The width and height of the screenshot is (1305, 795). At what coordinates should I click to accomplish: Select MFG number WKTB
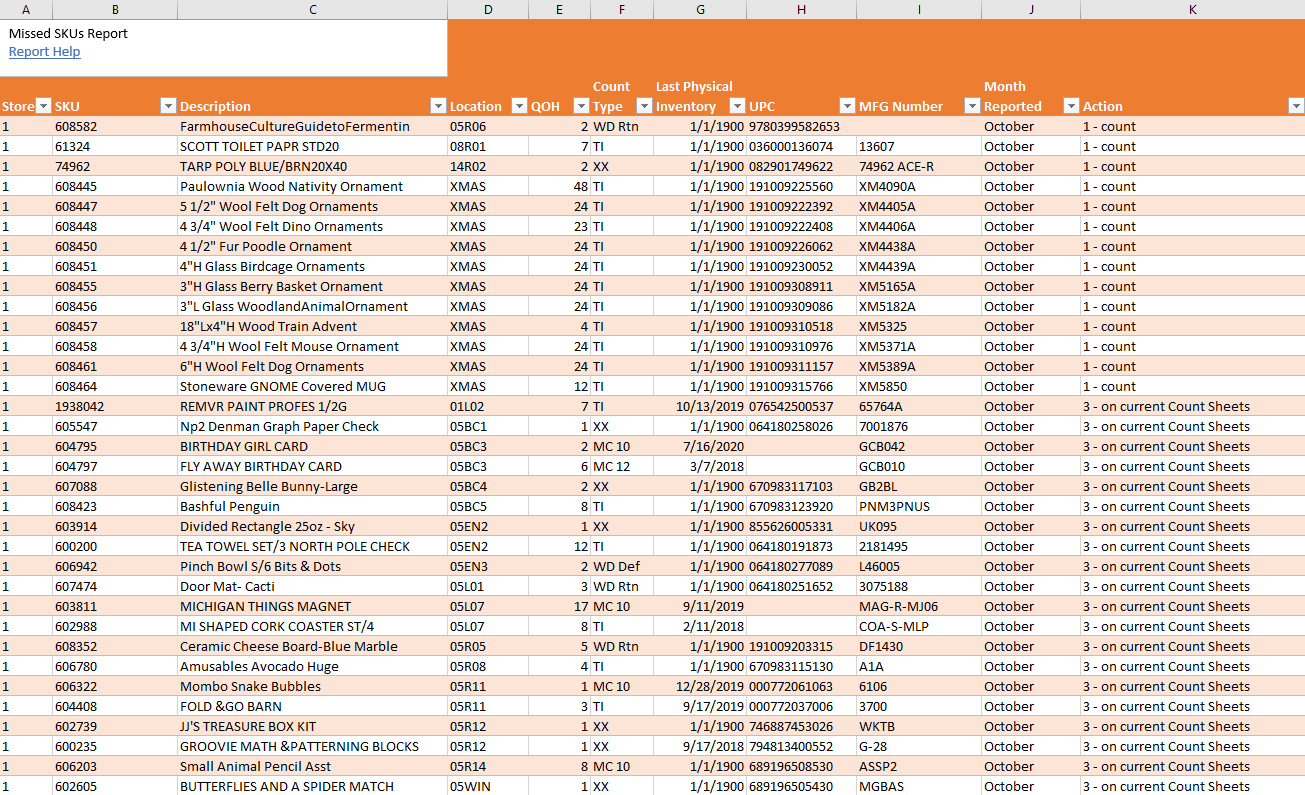click(x=919, y=726)
